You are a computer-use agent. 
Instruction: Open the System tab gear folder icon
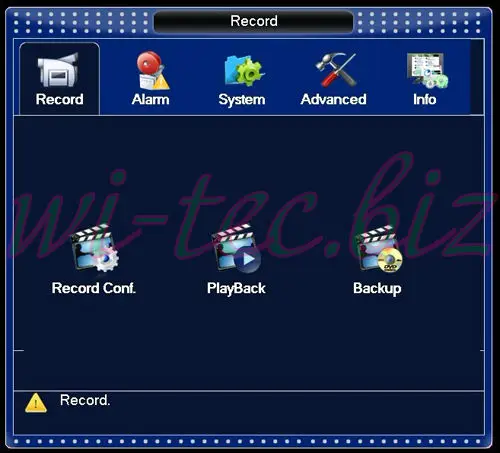(244, 70)
